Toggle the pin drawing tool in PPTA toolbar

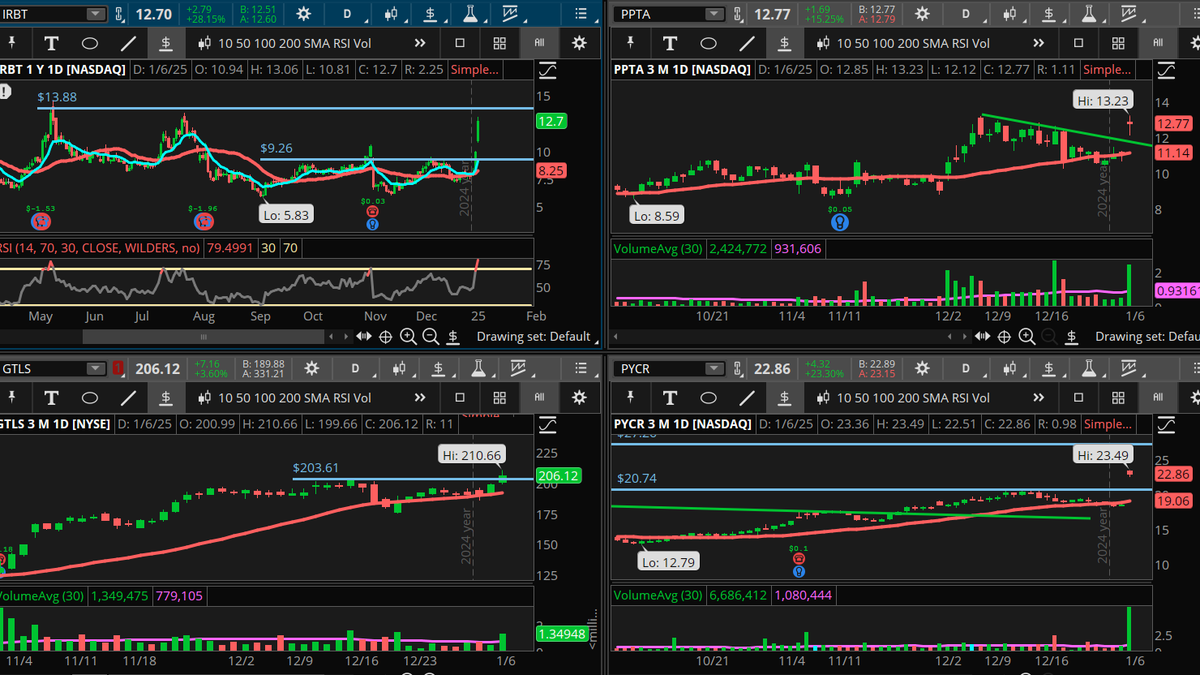tap(632, 43)
